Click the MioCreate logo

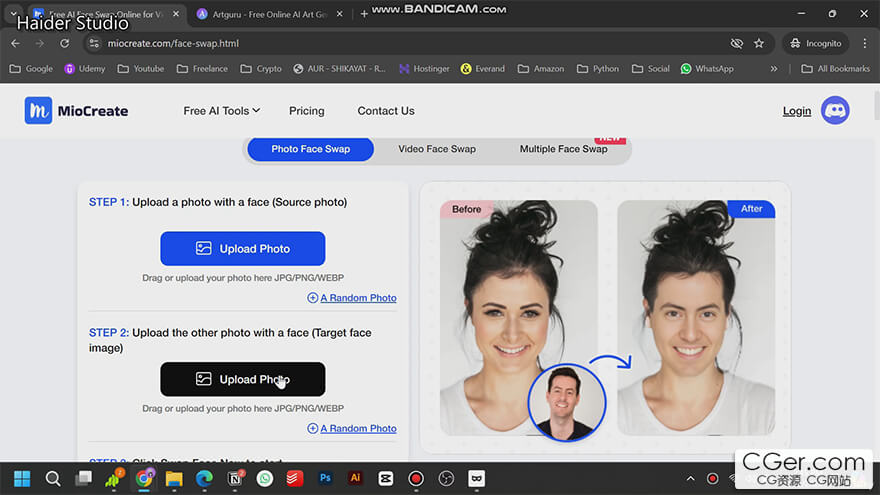coord(76,111)
